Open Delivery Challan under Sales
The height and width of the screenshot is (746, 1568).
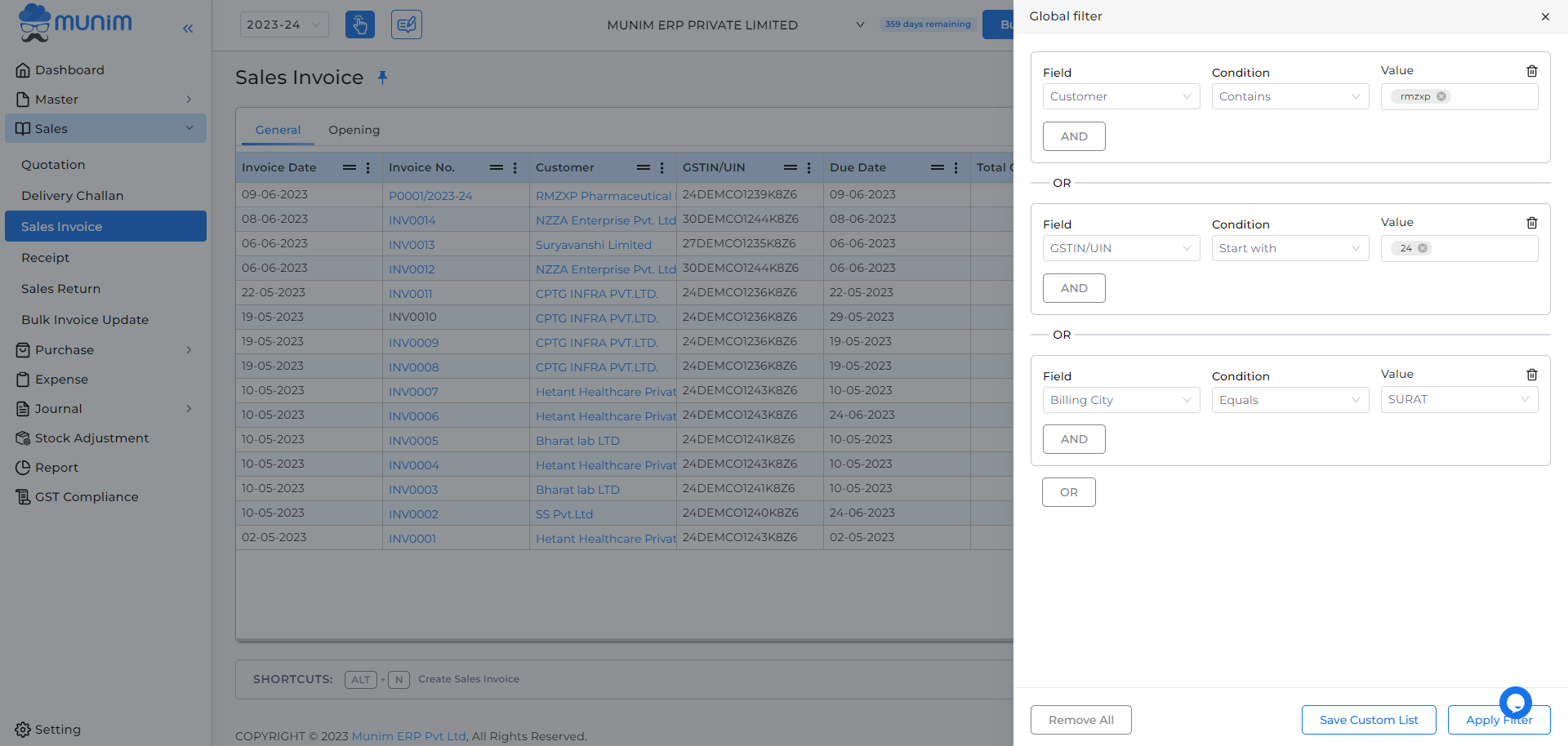(x=105, y=196)
